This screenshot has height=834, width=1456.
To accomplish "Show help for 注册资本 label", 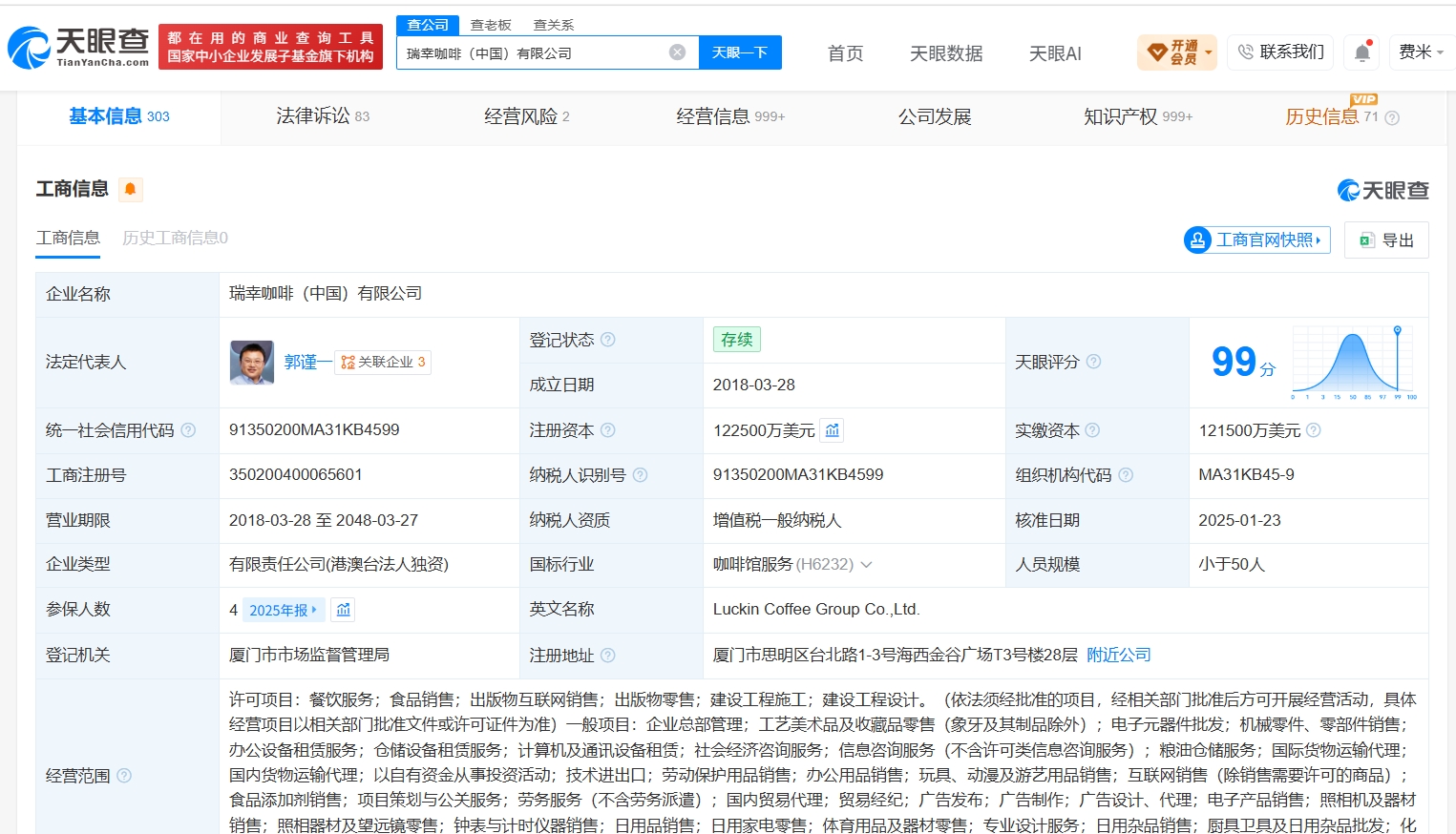I will (x=608, y=430).
